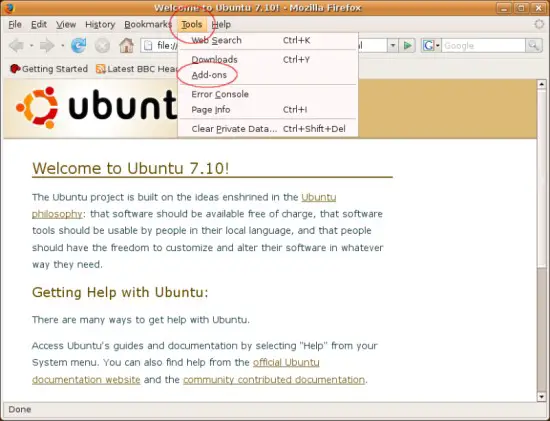Open the Bookmarks menu
The image size is (550, 421).
tap(148, 24)
